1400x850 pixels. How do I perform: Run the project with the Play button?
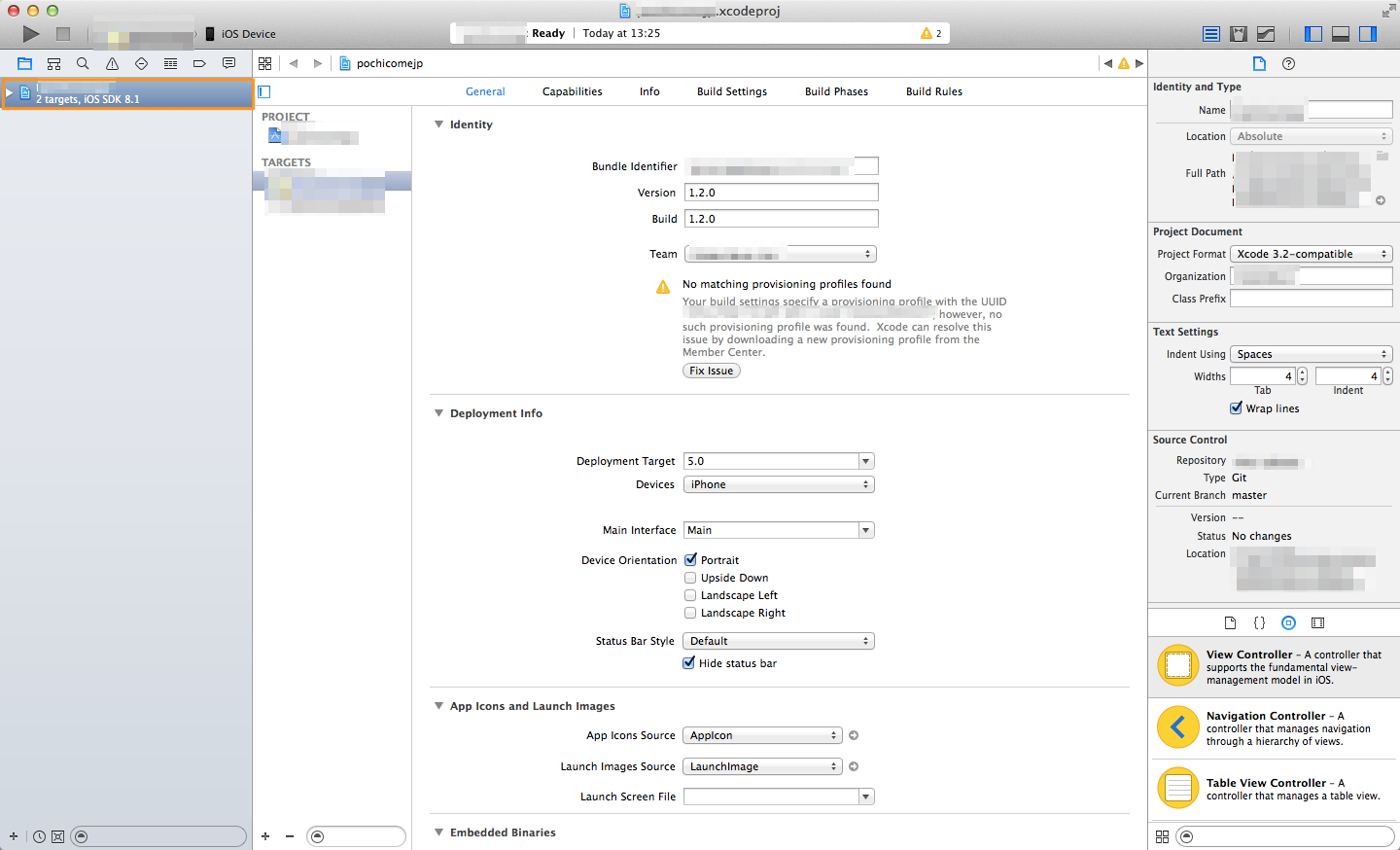coord(30,32)
